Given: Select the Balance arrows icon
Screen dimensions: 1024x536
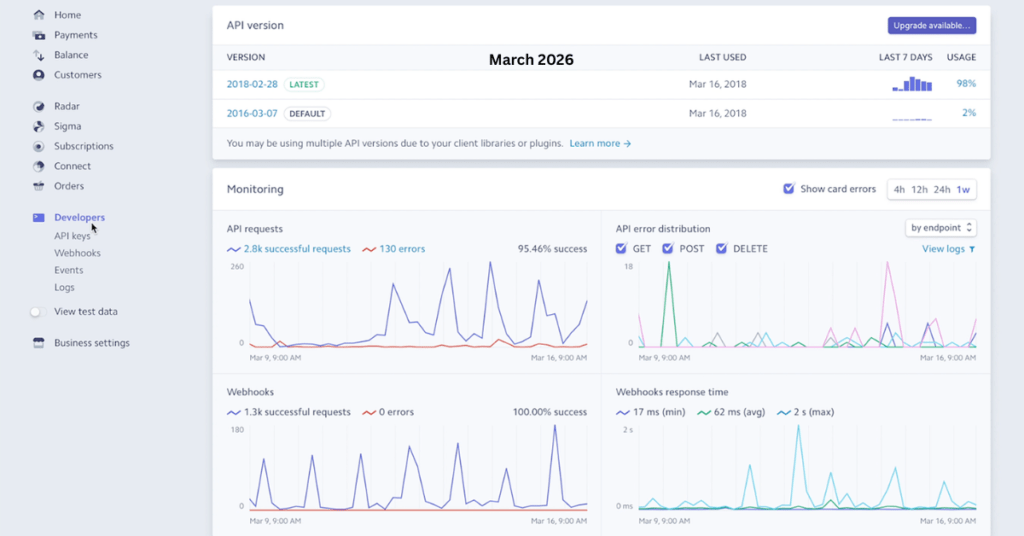Looking at the screenshot, I should tap(39, 55).
